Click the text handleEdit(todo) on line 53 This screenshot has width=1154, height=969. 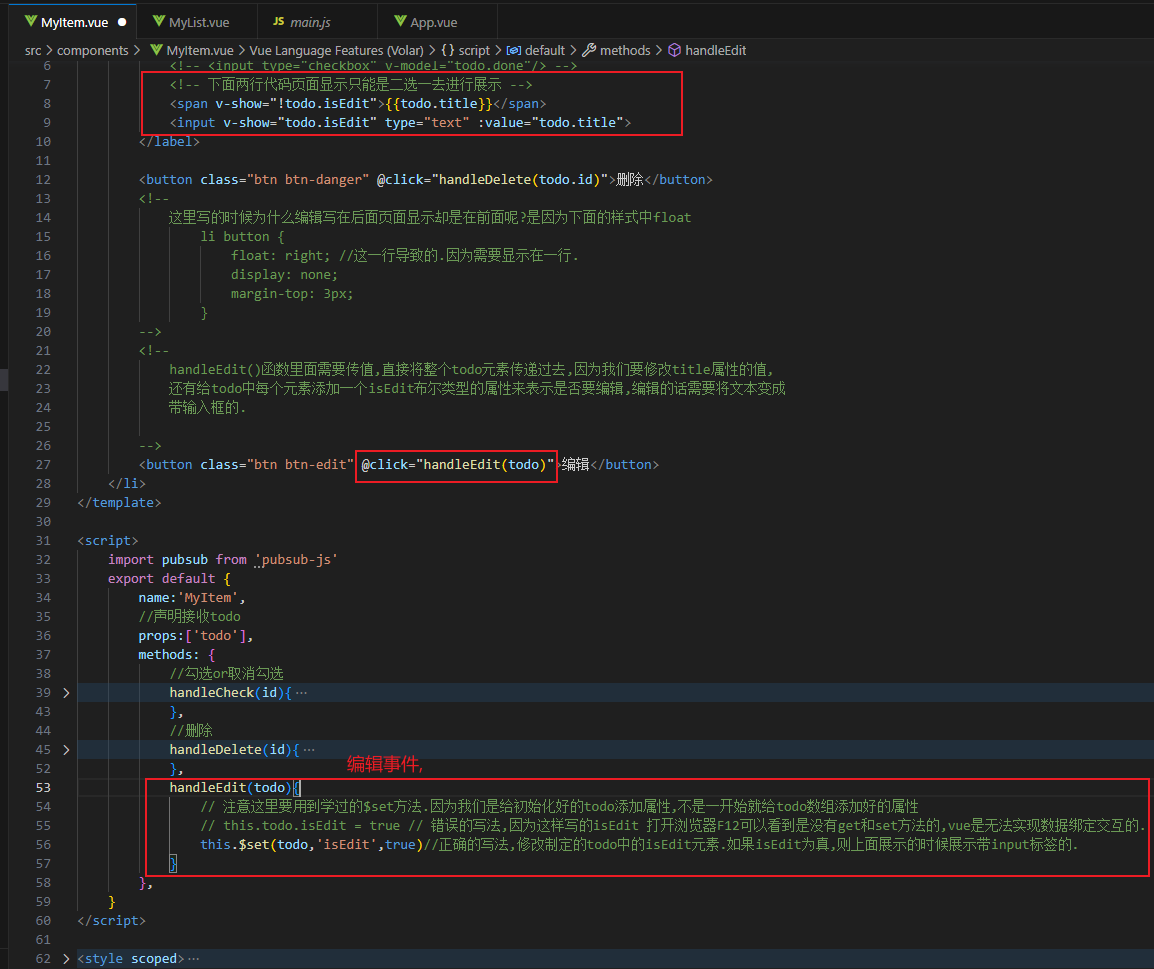(230, 787)
